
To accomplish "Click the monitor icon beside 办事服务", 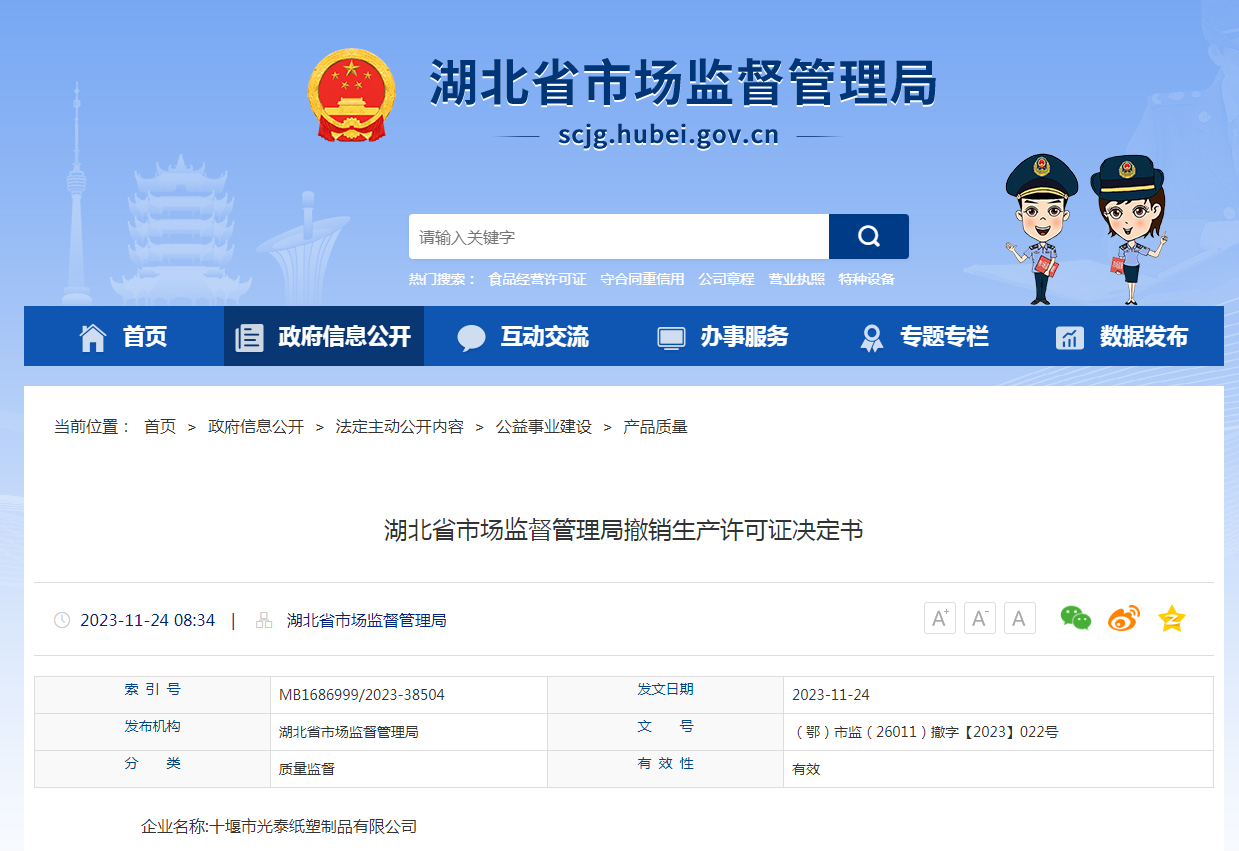I will pyautogui.click(x=671, y=338).
